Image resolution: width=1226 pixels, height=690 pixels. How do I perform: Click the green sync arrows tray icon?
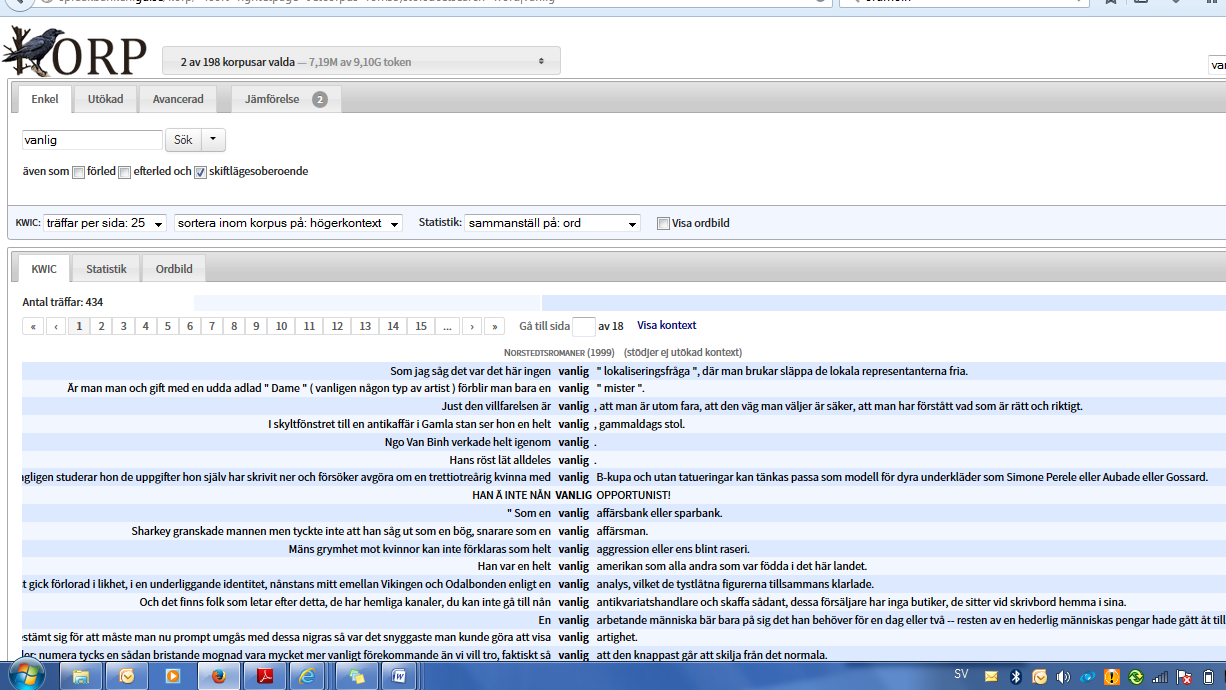pyautogui.click(x=1135, y=677)
